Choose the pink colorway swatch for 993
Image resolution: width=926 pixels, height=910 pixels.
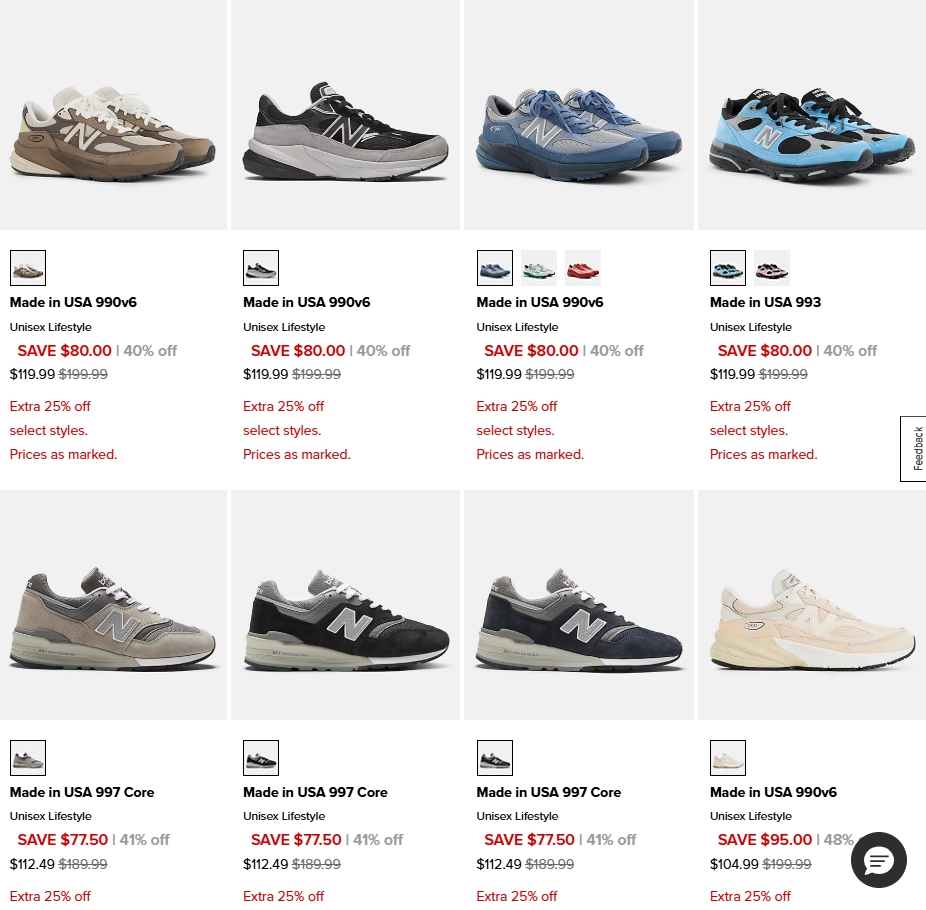click(x=772, y=268)
